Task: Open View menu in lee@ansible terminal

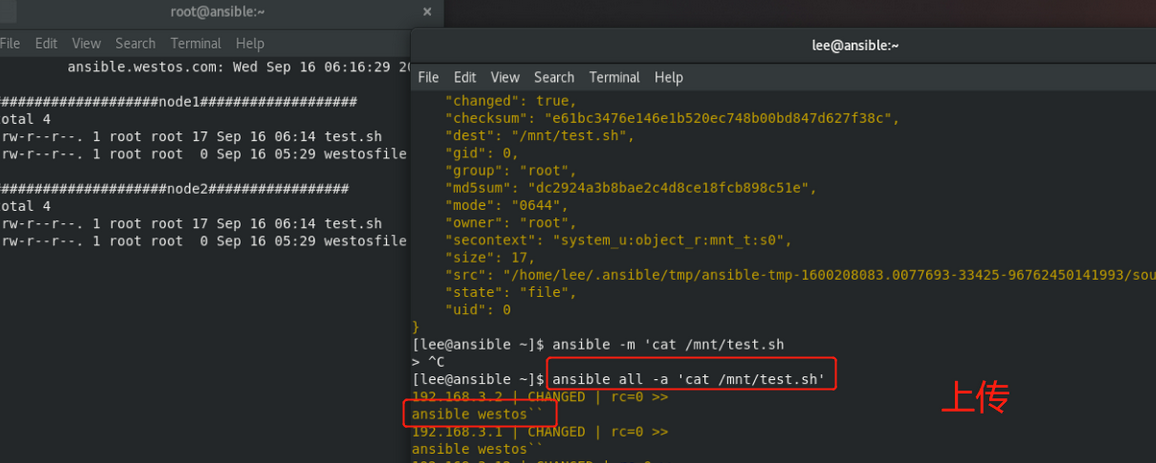Action: pos(505,77)
